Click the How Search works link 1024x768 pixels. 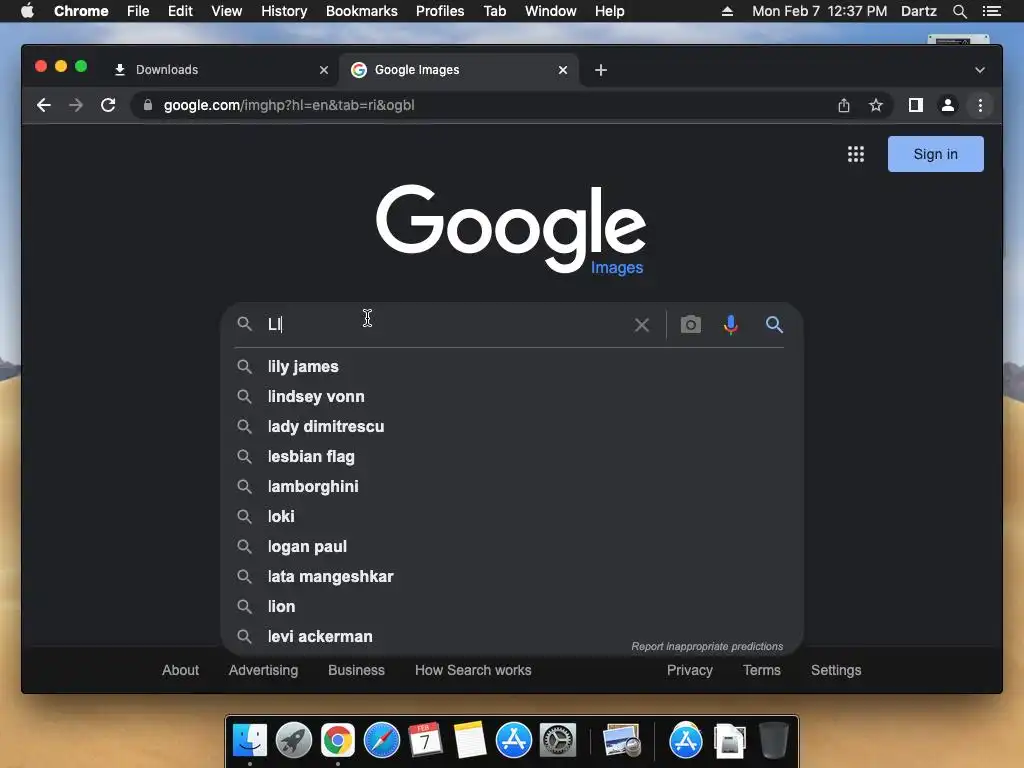pyautogui.click(x=473, y=670)
